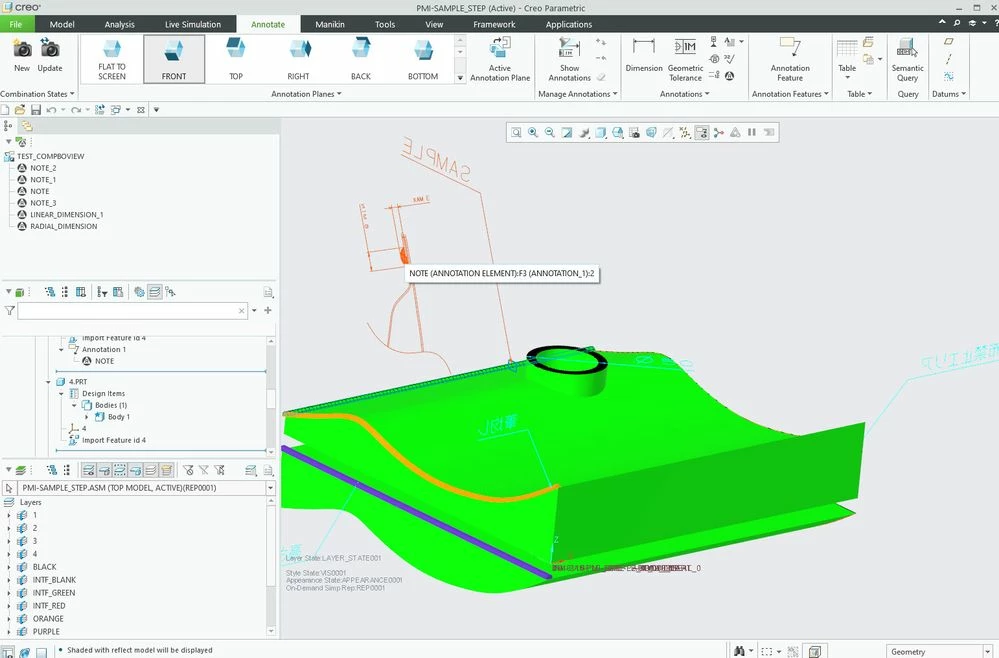999x658 pixels.
Task: Open the Annotation Planes group dropdown
Action: tap(306, 94)
